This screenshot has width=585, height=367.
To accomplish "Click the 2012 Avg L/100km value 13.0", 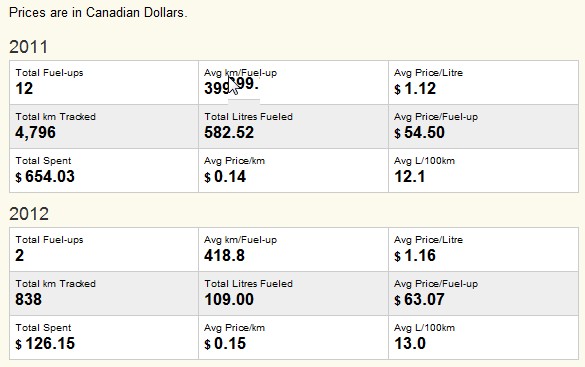I will pyautogui.click(x=410, y=344).
